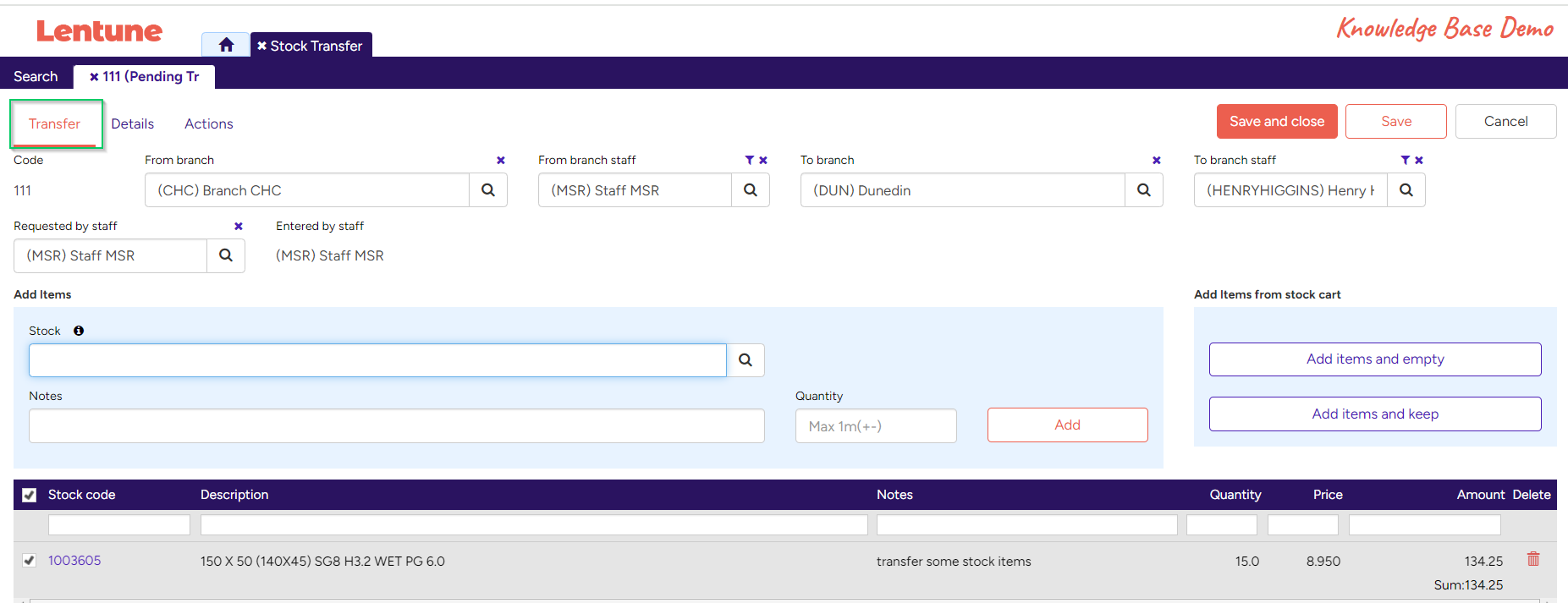This screenshot has width=1568, height=603.
Task: Click the Add button
Action: click(x=1068, y=425)
